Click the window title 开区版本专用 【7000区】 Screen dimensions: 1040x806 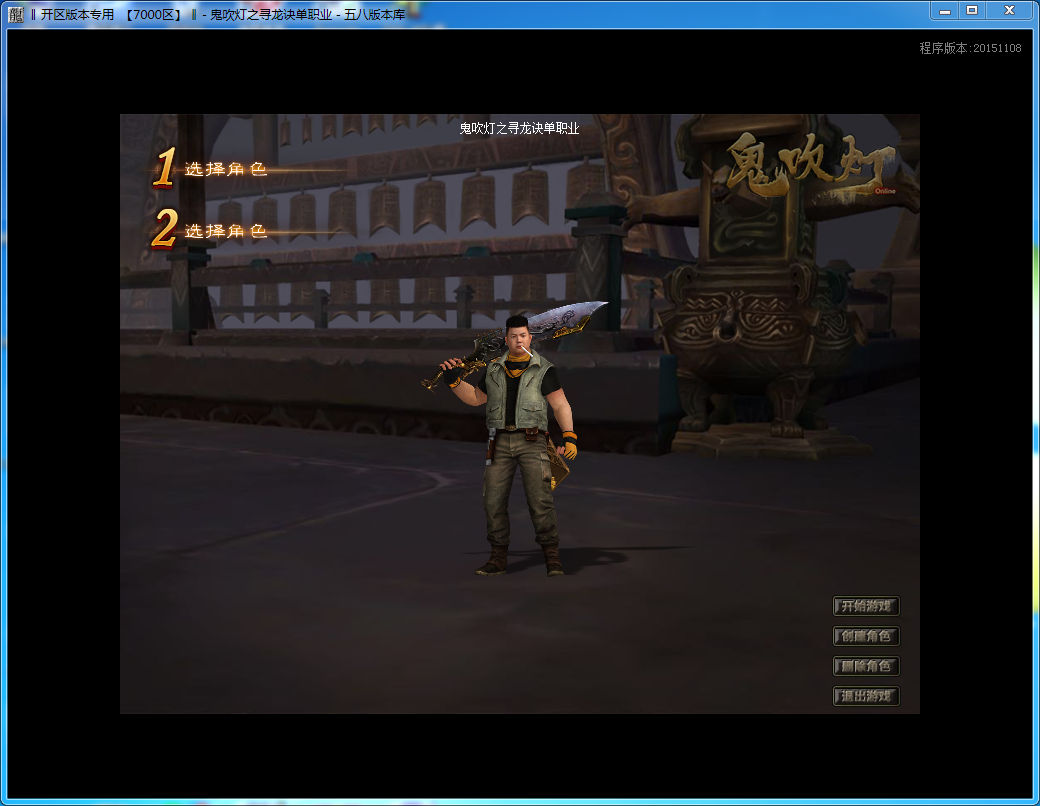pos(111,14)
